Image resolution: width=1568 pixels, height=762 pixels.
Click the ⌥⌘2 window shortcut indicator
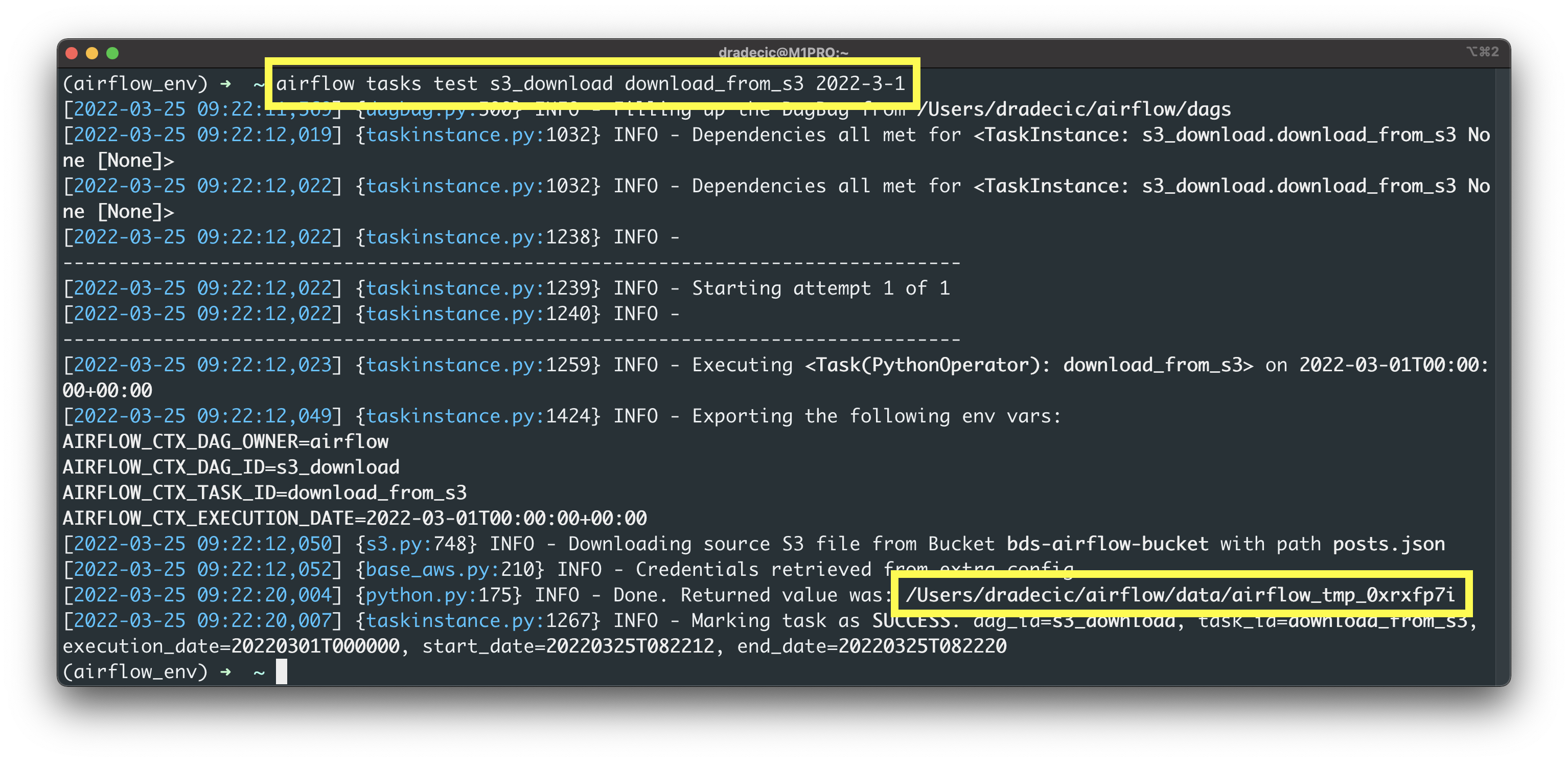point(1482,52)
